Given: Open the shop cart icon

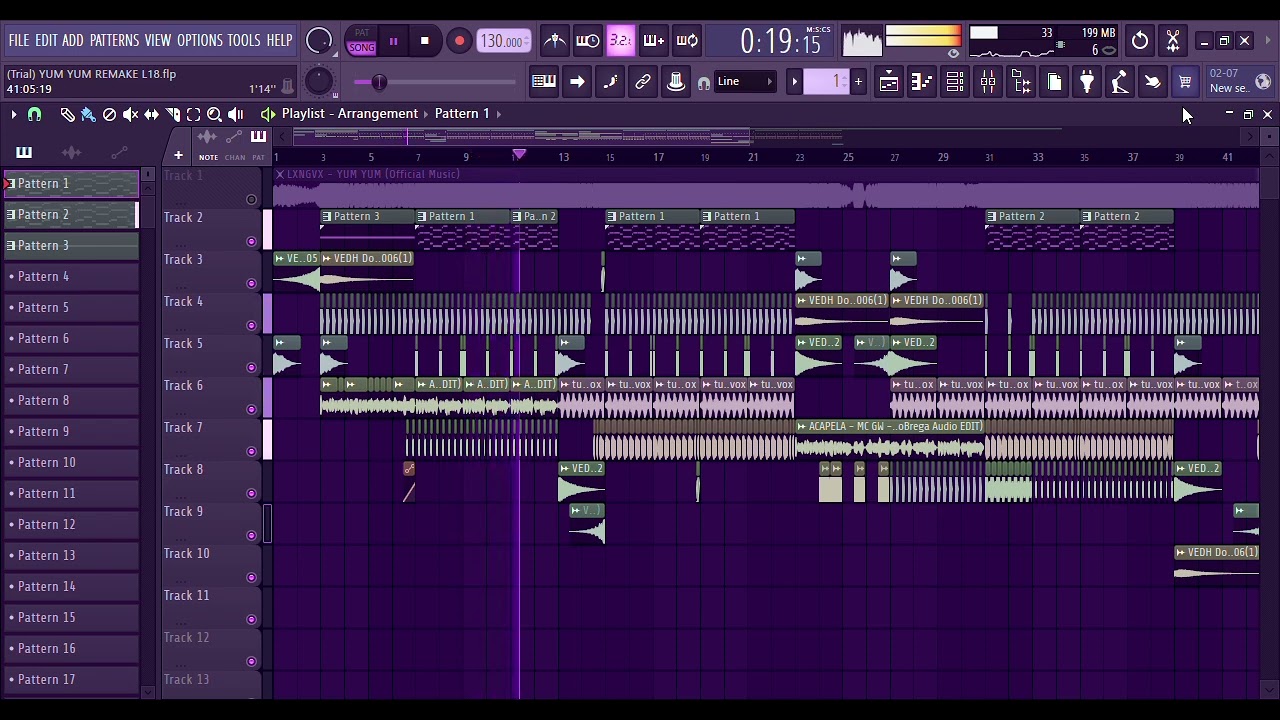Looking at the screenshot, I should coord(1185,82).
